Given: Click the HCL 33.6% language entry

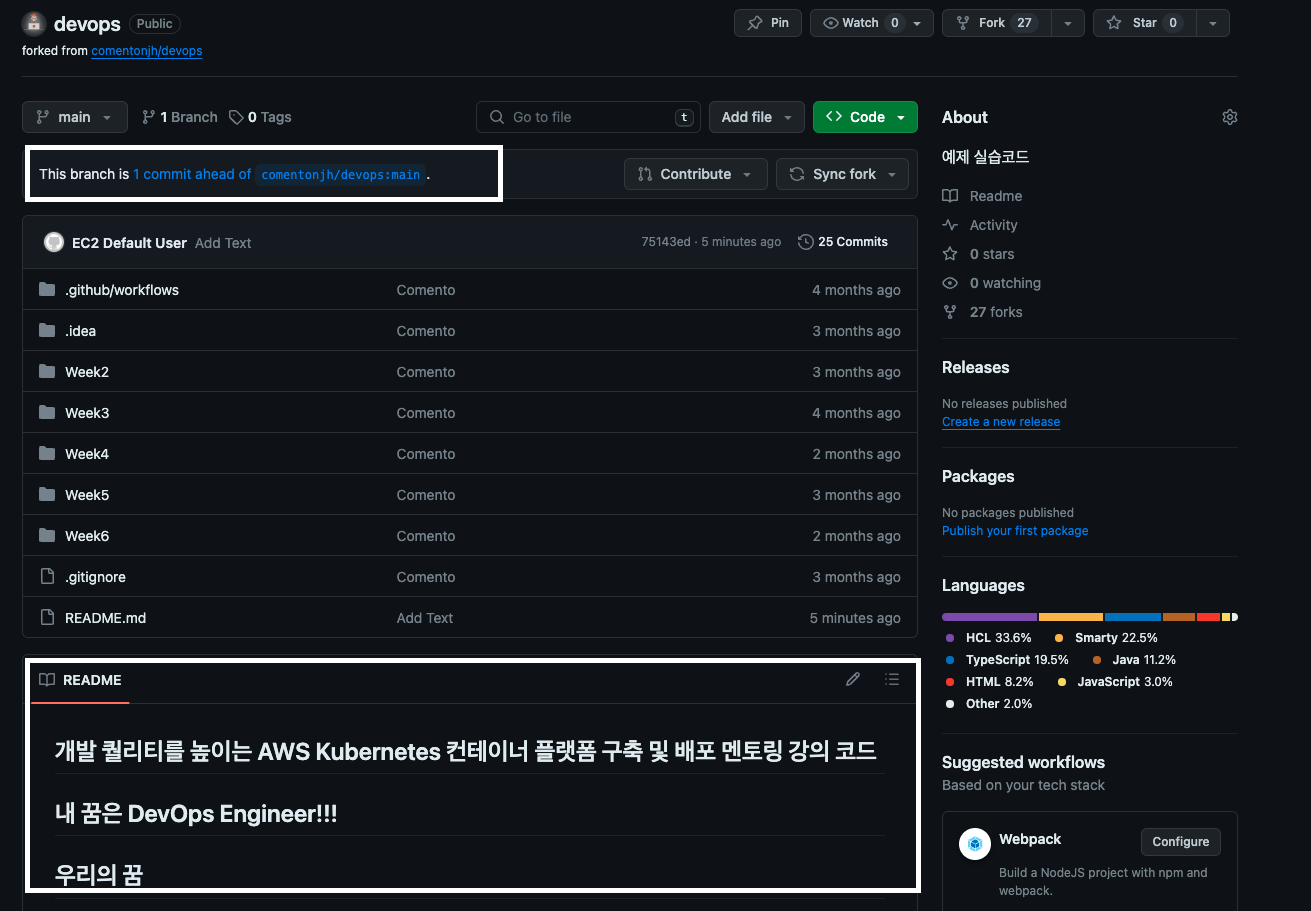Looking at the screenshot, I should click(989, 638).
